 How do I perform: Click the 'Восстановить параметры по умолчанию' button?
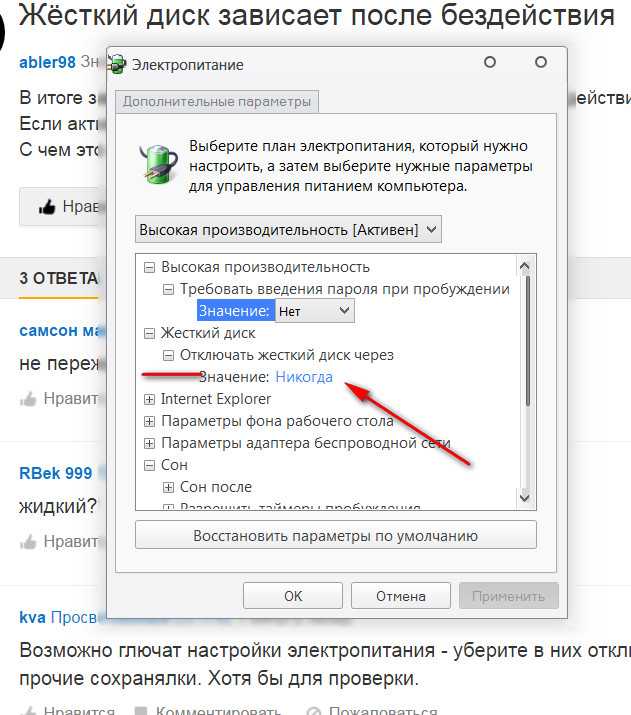pyautogui.click(x=336, y=535)
